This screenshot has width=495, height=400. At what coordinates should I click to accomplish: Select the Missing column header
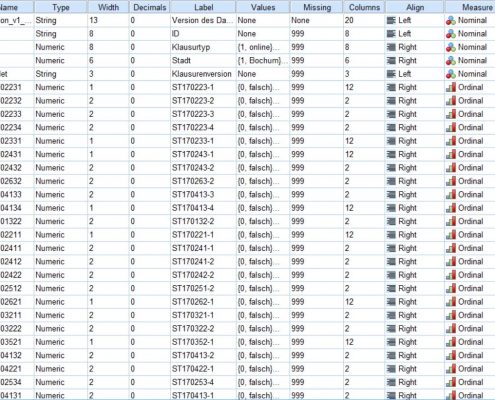(x=317, y=7)
